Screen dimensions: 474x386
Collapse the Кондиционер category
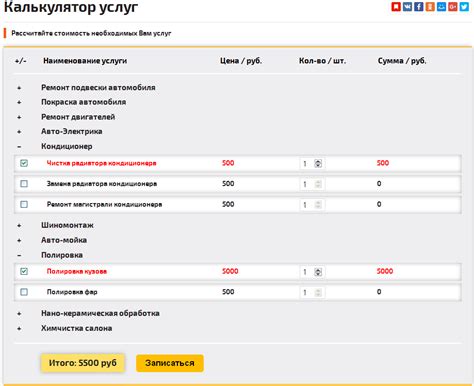19,147
